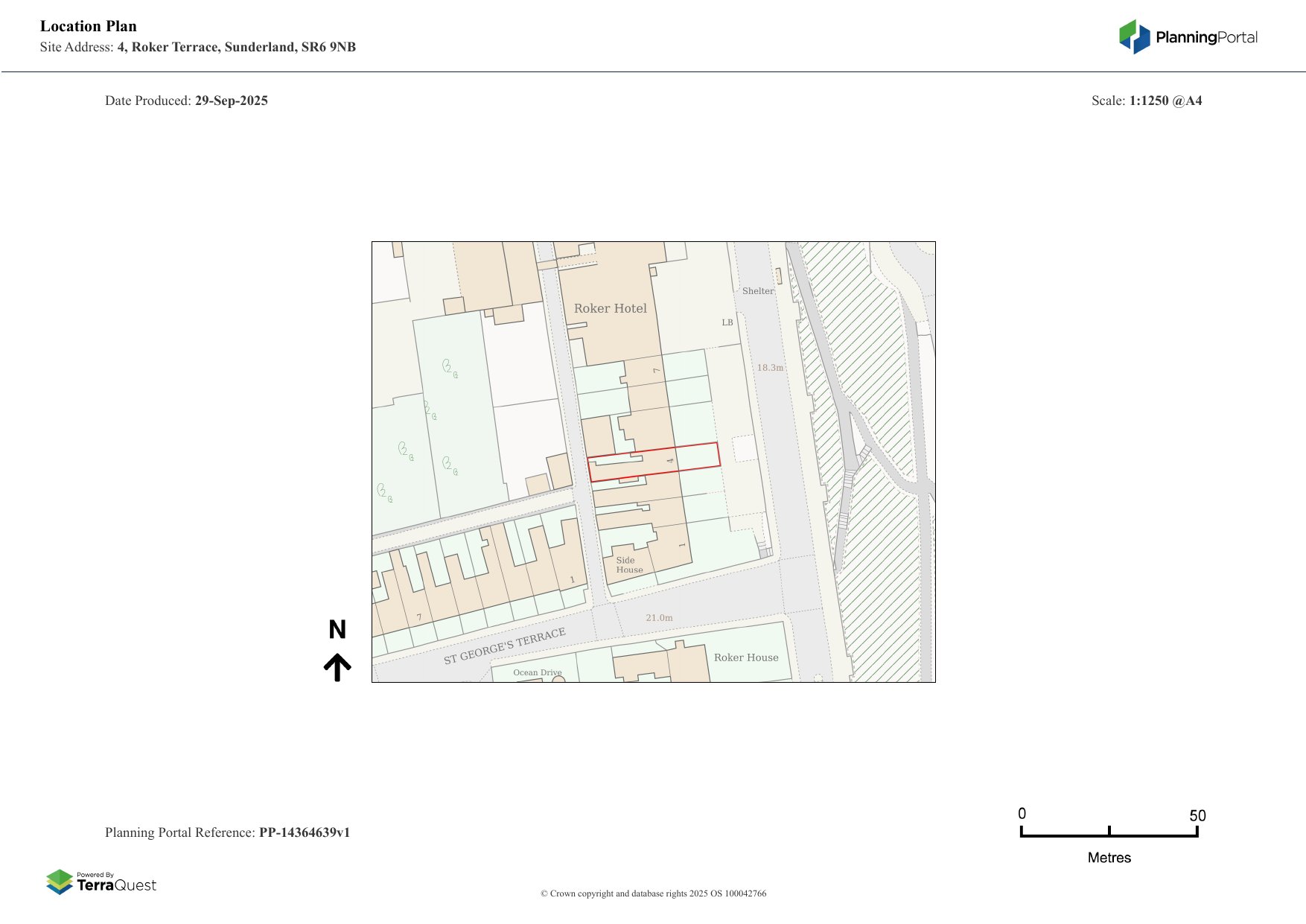Image resolution: width=1306 pixels, height=924 pixels.
Task: Select the St George's Terrace street name
Action: [x=504, y=646]
